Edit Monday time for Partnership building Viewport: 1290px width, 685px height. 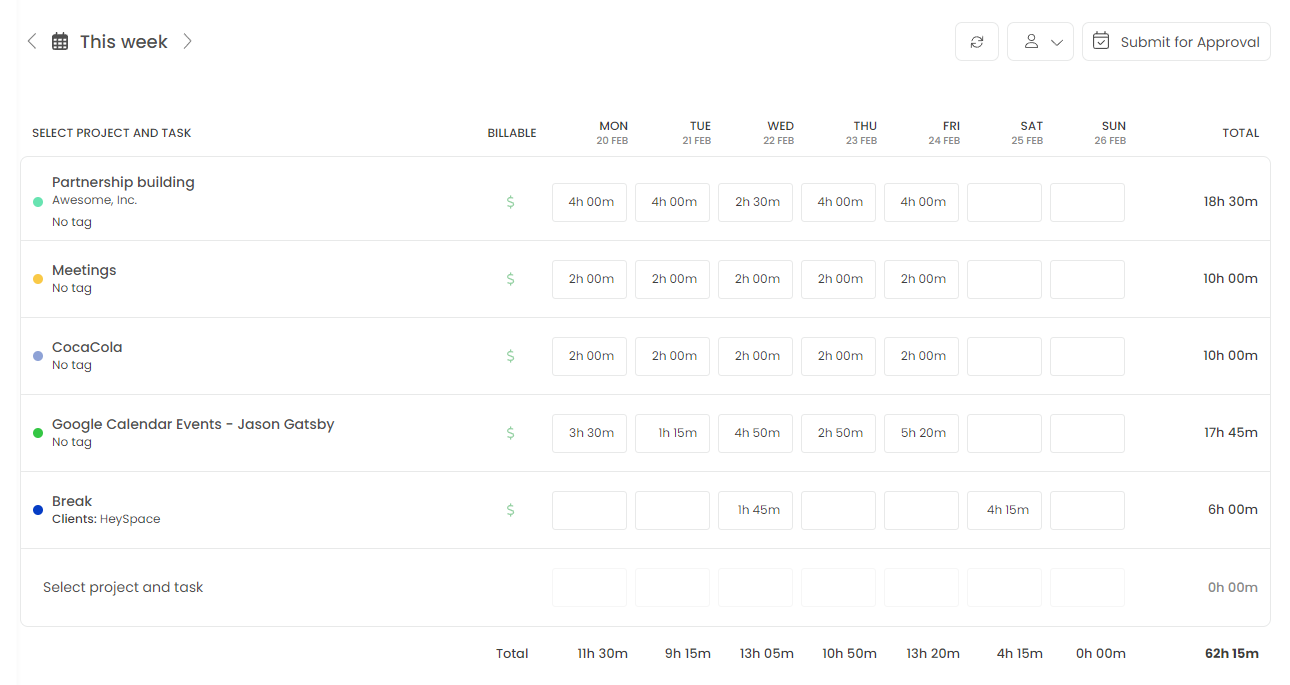590,202
